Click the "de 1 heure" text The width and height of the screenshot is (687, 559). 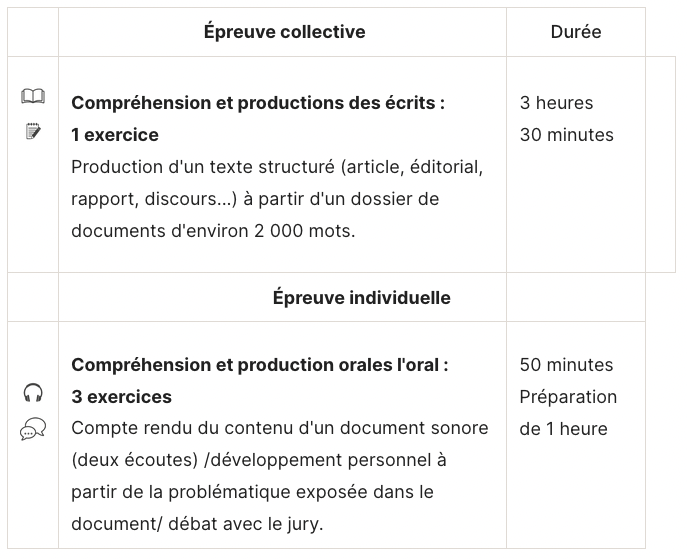(x=563, y=429)
